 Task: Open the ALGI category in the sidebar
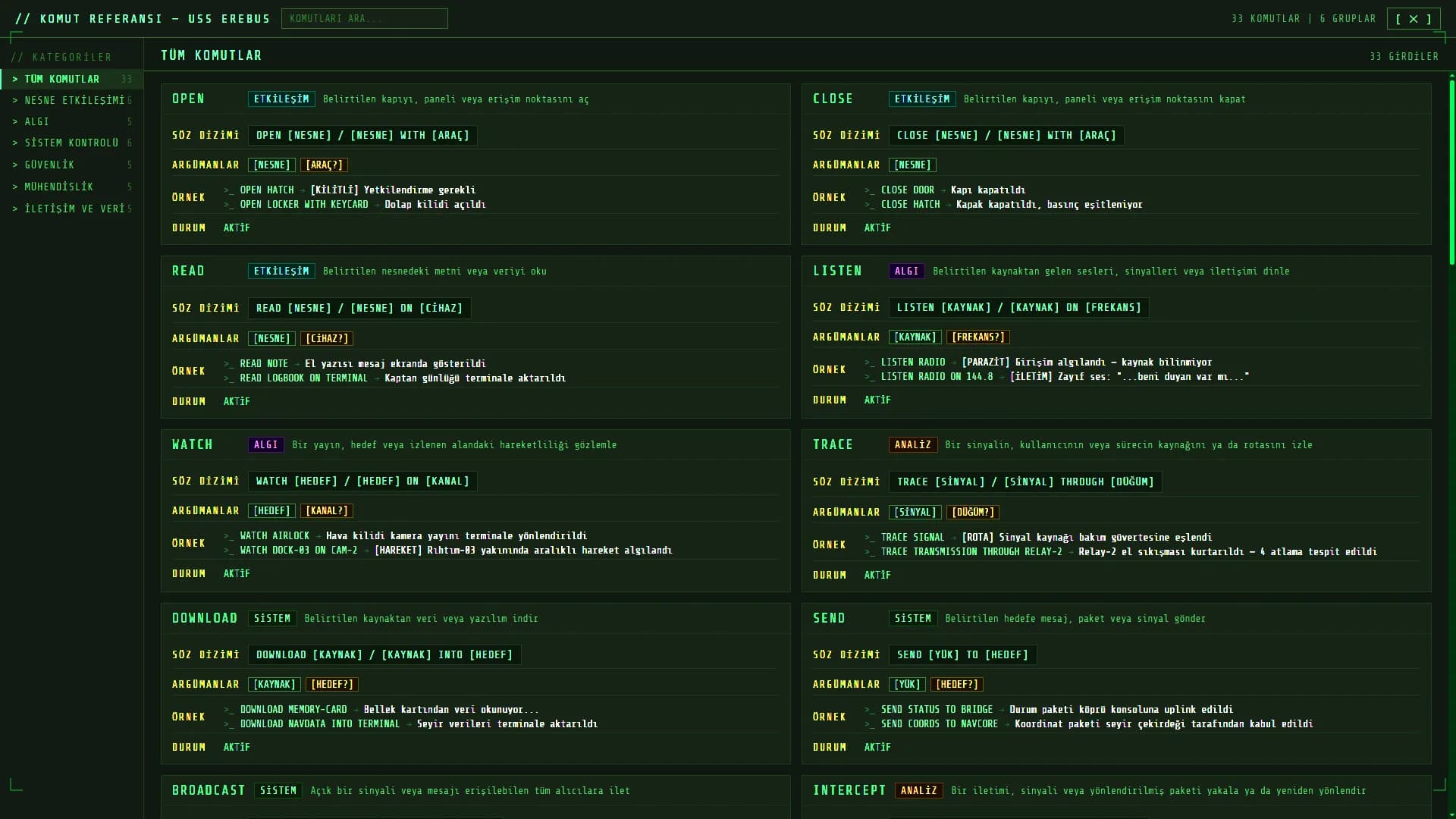pyautogui.click(x=71, y=121)
